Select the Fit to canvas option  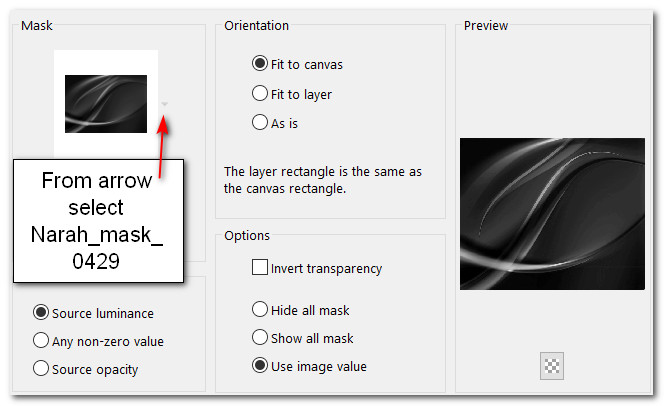coord(260,65)
